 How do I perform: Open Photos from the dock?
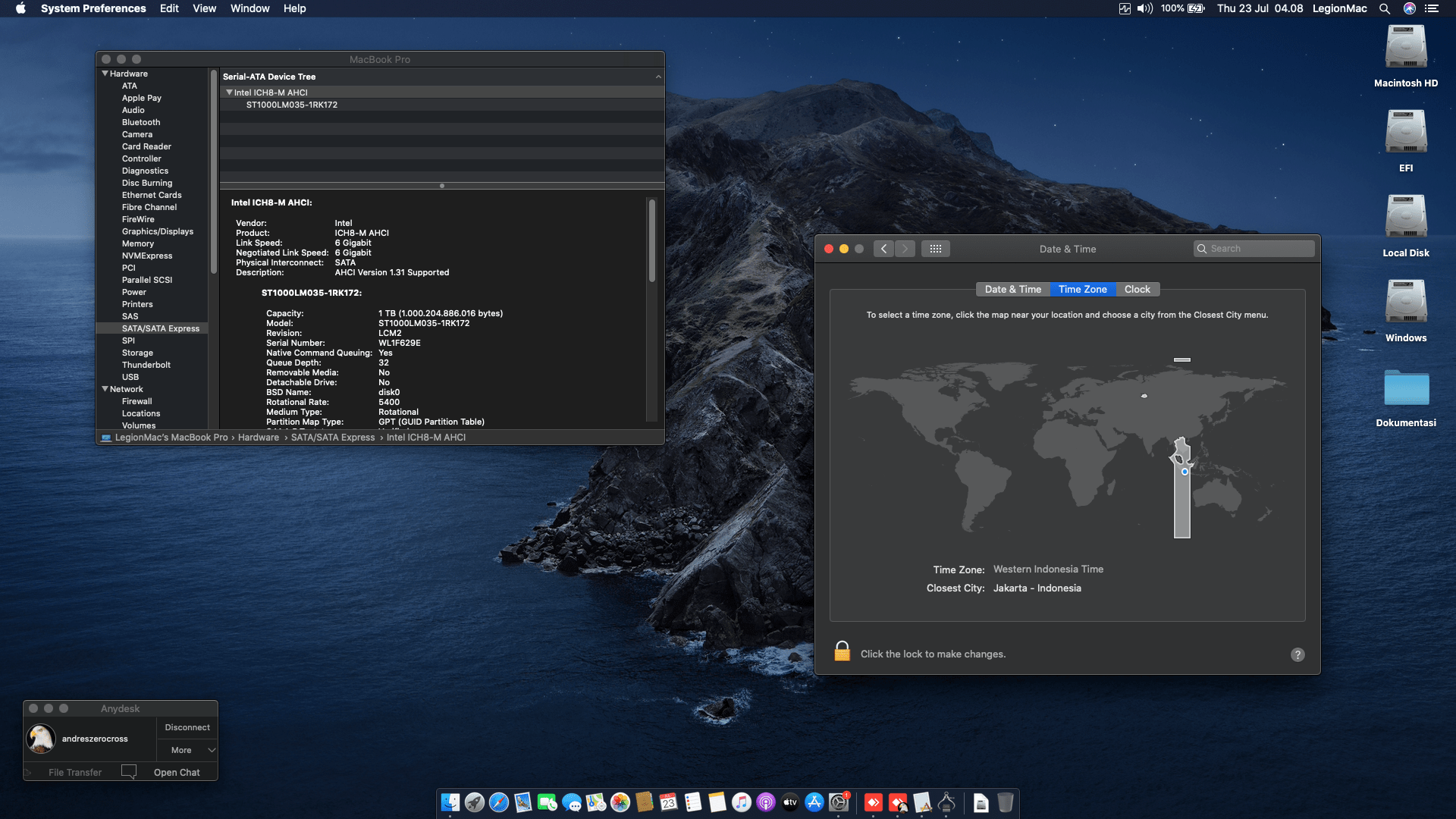pos(620,802)
